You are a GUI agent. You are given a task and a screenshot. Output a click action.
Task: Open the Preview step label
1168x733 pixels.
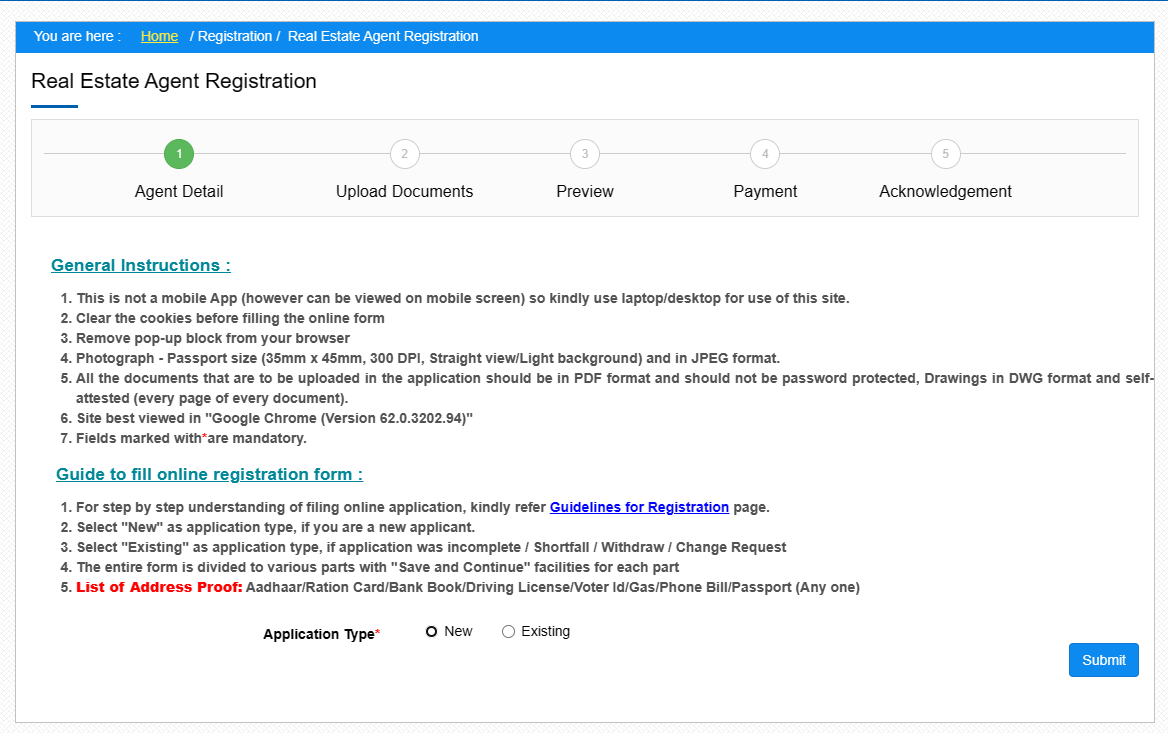click(x=585, y=191)
